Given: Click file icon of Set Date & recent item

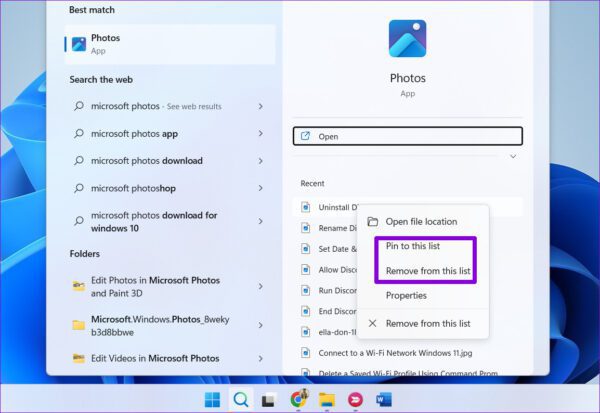Looking at the screenshot, I should pyautogui.click(x=305, y=249).
